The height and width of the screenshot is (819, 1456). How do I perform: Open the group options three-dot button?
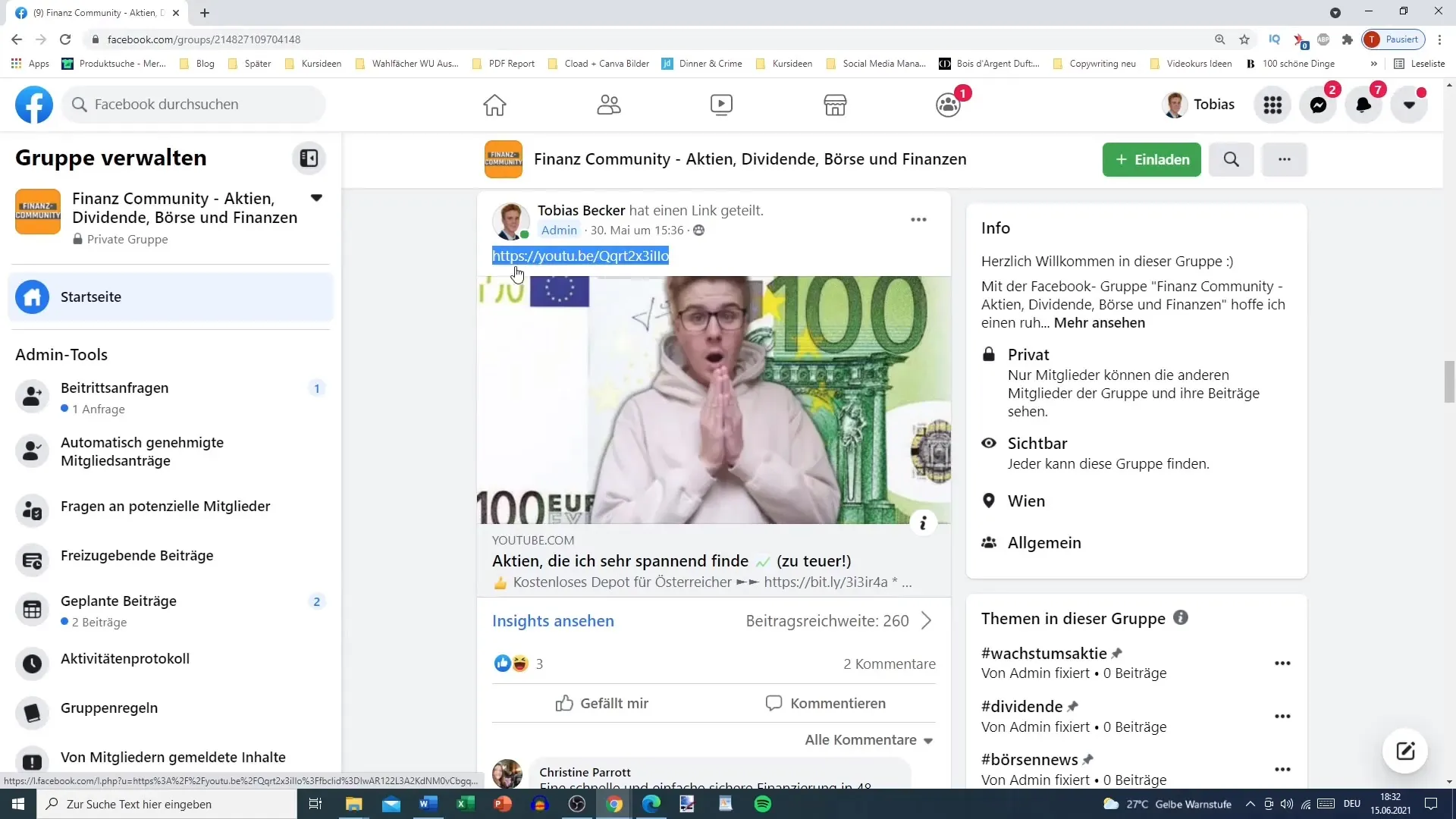click(x=1284, y=159)
